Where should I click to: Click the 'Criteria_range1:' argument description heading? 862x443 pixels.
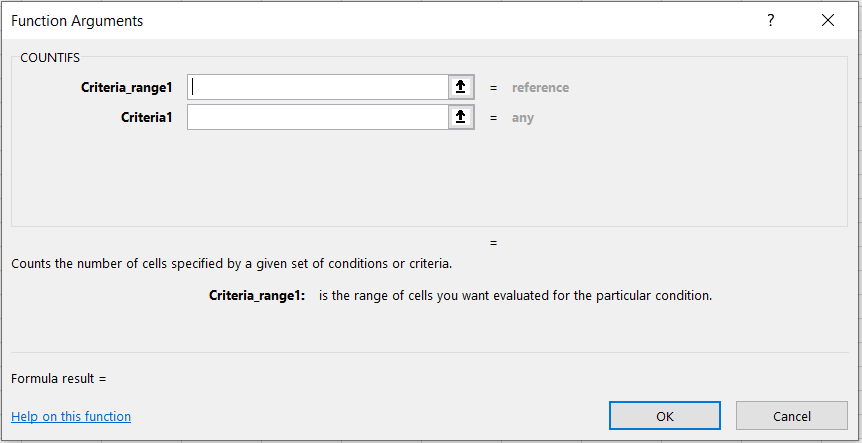pos(257,295)
